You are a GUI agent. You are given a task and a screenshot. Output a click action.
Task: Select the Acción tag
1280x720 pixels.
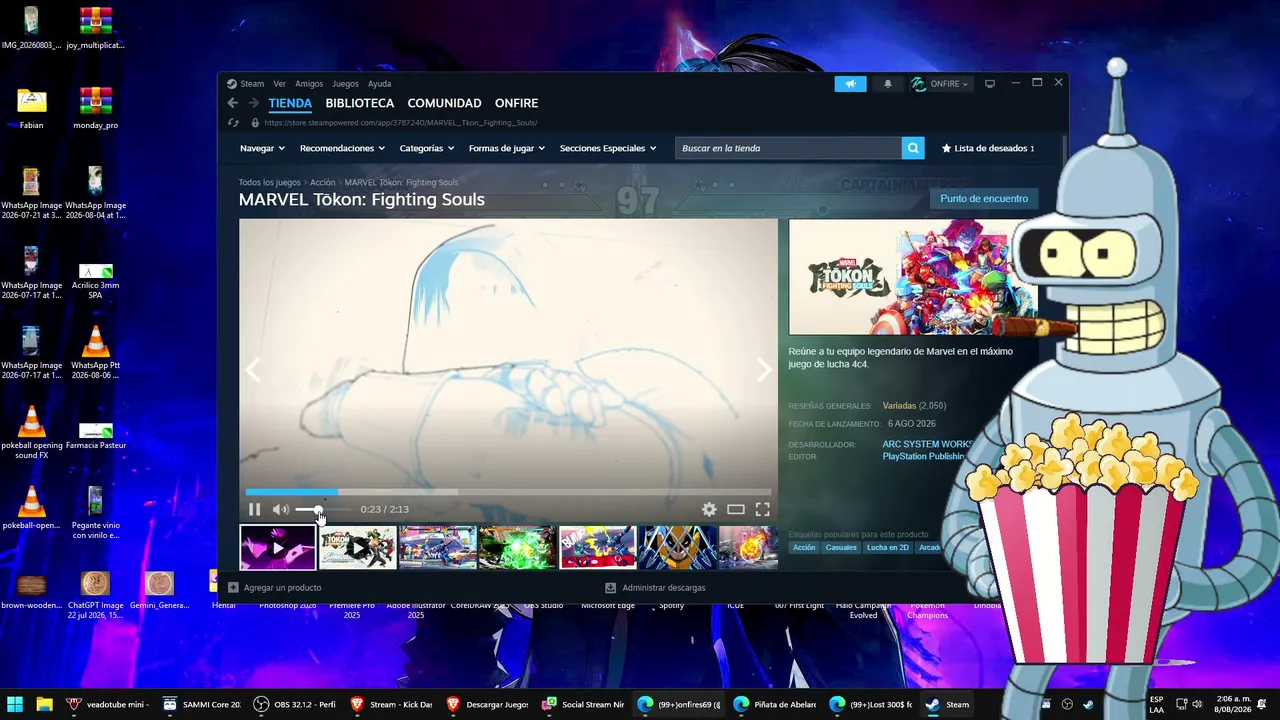[x=804, y=548]
